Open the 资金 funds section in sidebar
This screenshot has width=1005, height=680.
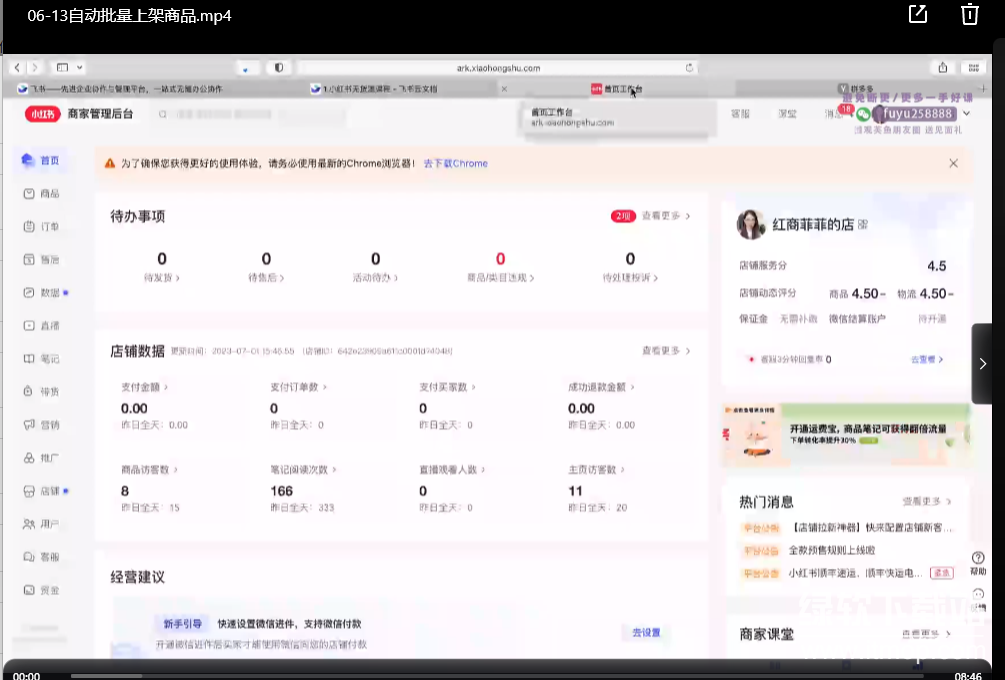tap(40, 590)
